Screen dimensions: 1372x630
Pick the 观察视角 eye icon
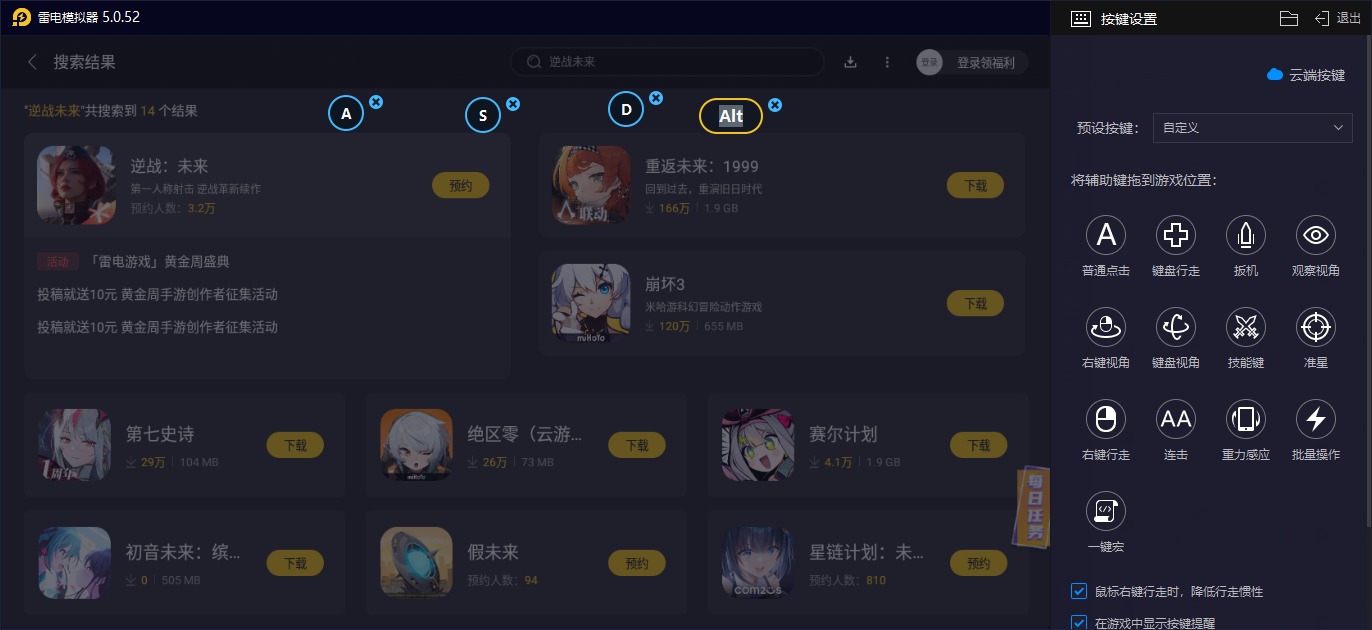pos(1316,235)
